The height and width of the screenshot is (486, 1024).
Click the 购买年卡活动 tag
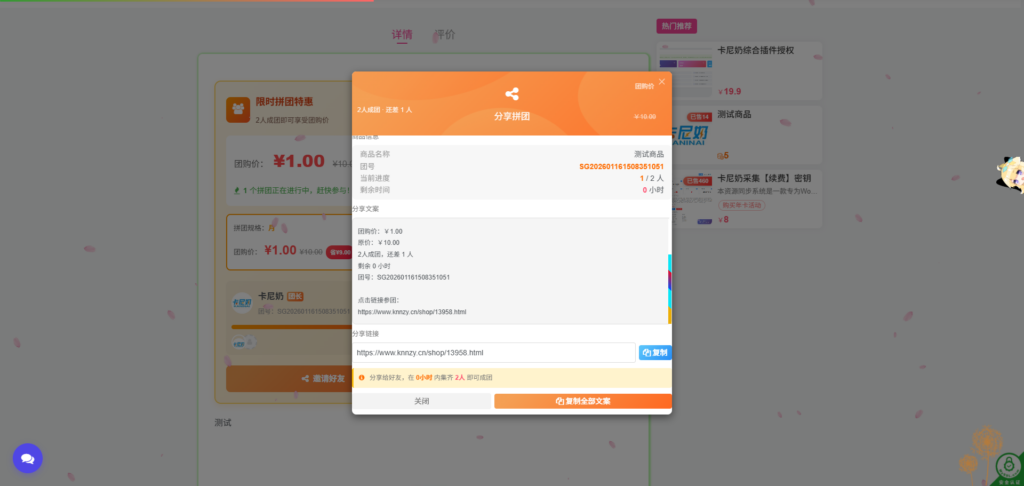[741, 205]
